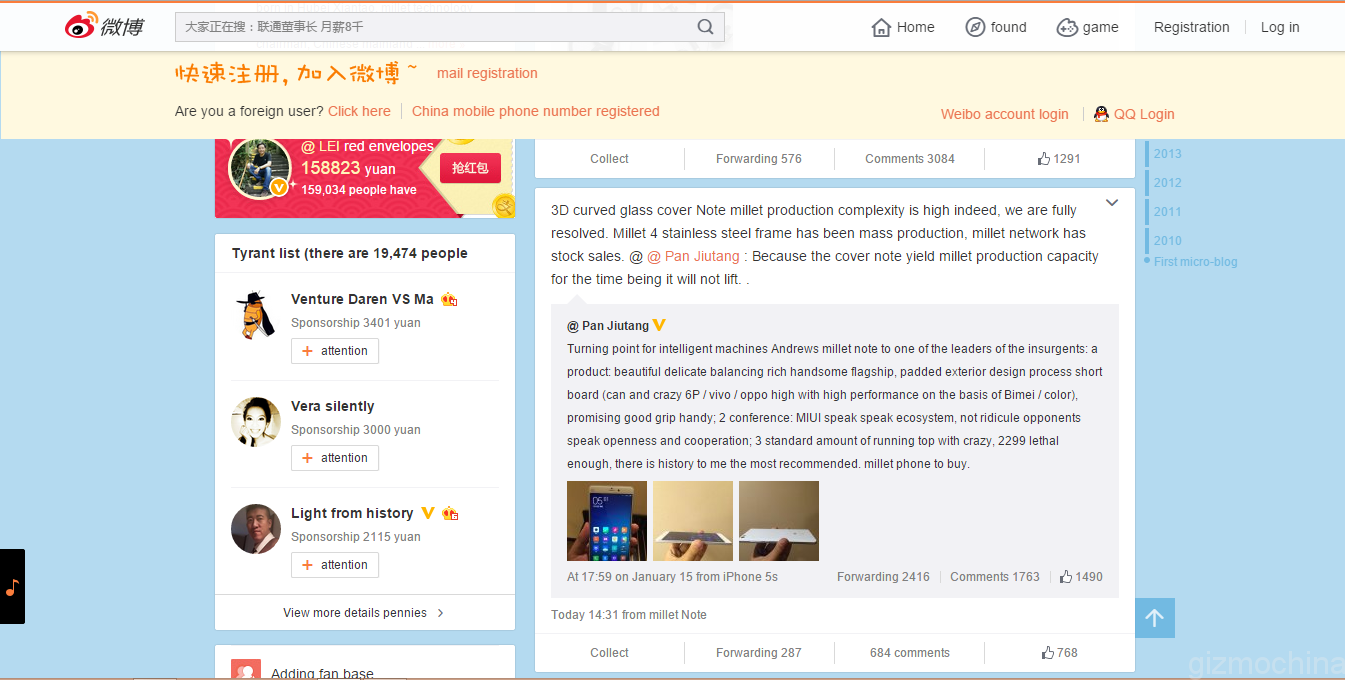The image size is (1345, 680).
Task: Follow Venture Daren VS Ma with attention button
Action: pos(335,351)
